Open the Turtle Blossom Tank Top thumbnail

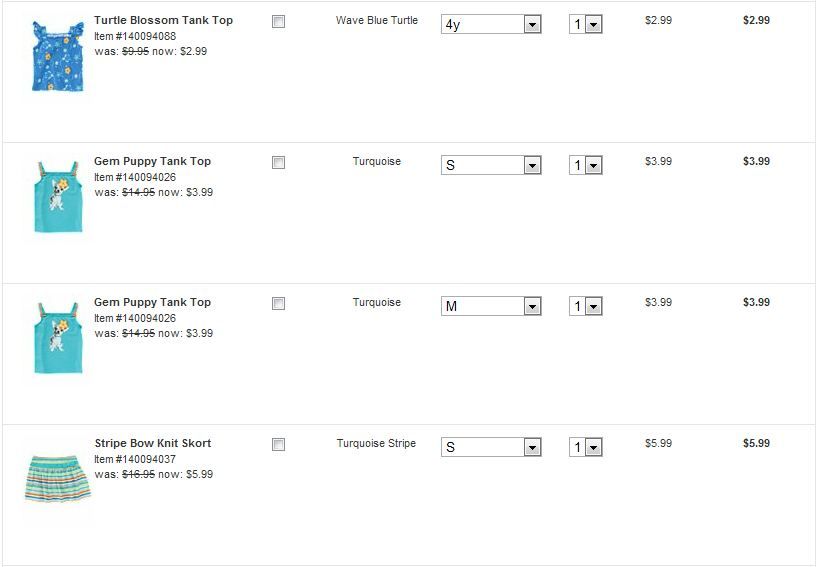57,56
